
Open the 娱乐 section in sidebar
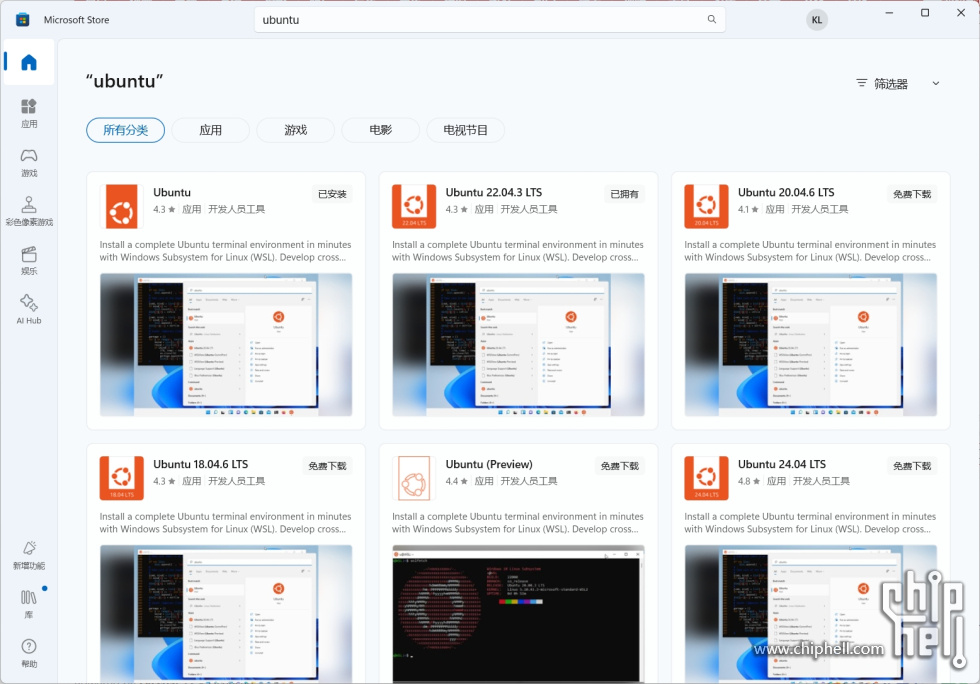coord(29,261)
